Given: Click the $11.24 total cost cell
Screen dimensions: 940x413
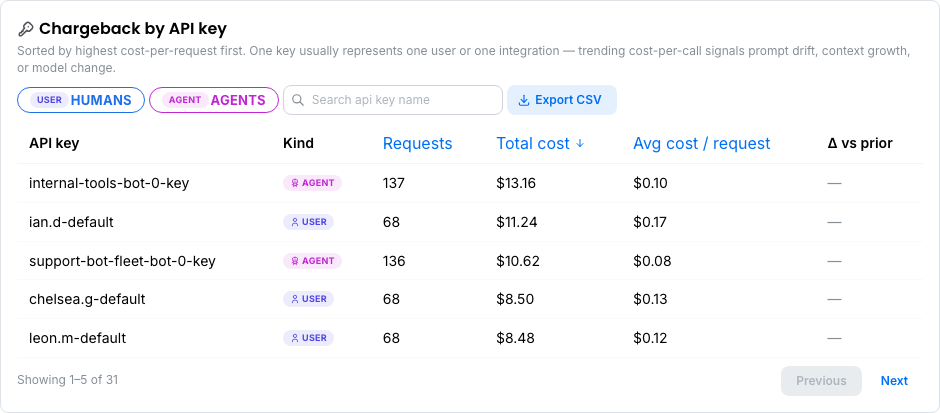Looking at the screenshot, I should coord(517,222).
